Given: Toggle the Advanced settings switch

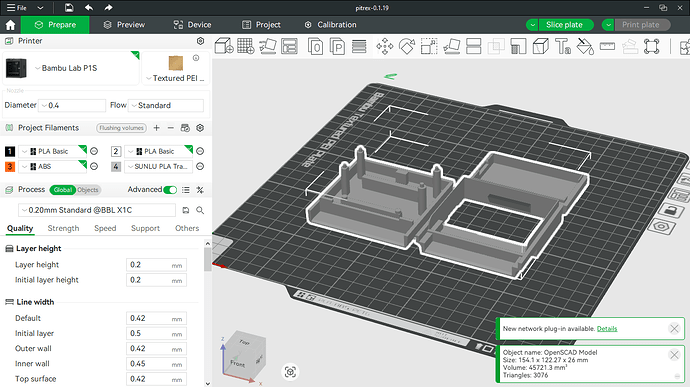Looking at the screenshot, I should coord(170,190).
